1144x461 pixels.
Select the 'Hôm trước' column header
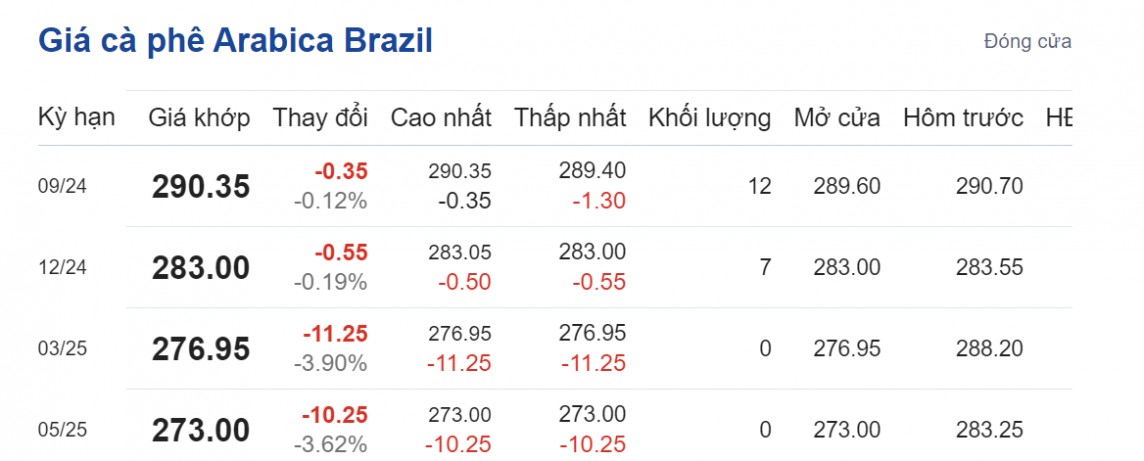point(963,118)
